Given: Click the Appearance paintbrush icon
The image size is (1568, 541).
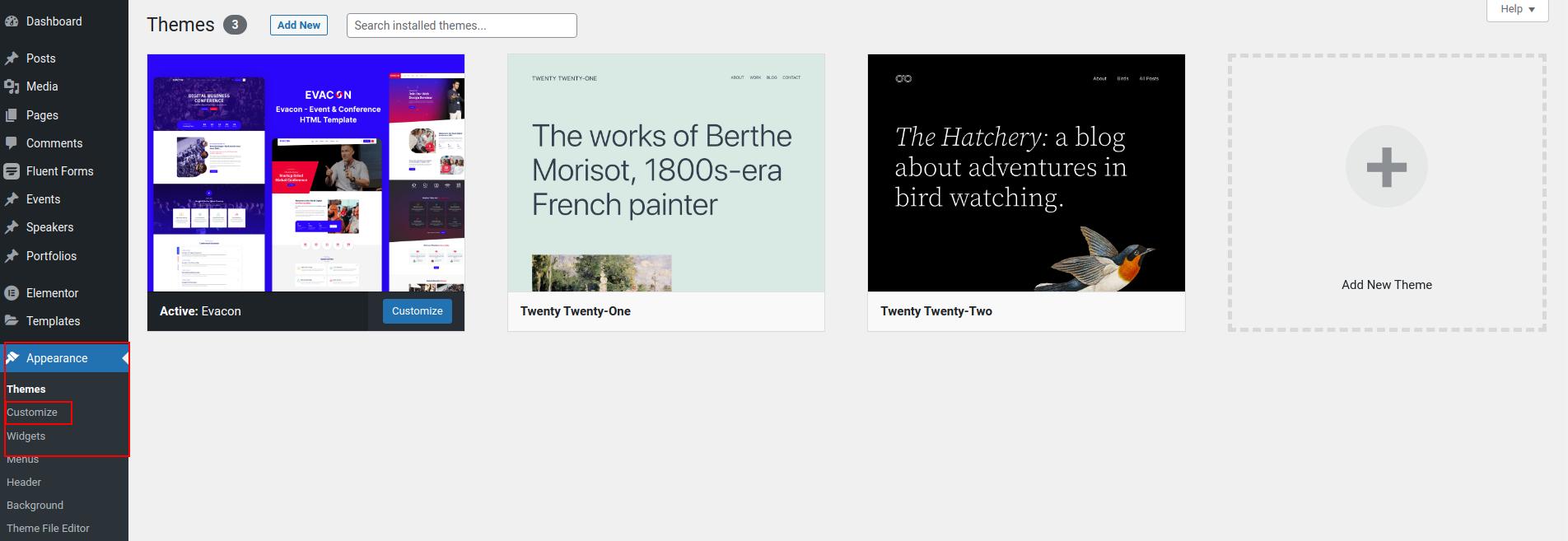Looking at the screenshot, I should (x=12, y=358).
